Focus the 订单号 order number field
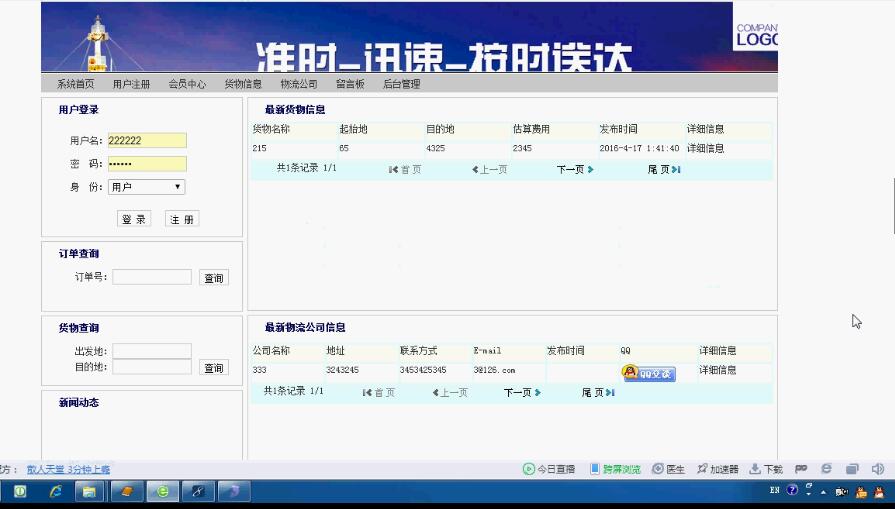The image size is (895, 509). pyautogui.click(x=152, y=277)
